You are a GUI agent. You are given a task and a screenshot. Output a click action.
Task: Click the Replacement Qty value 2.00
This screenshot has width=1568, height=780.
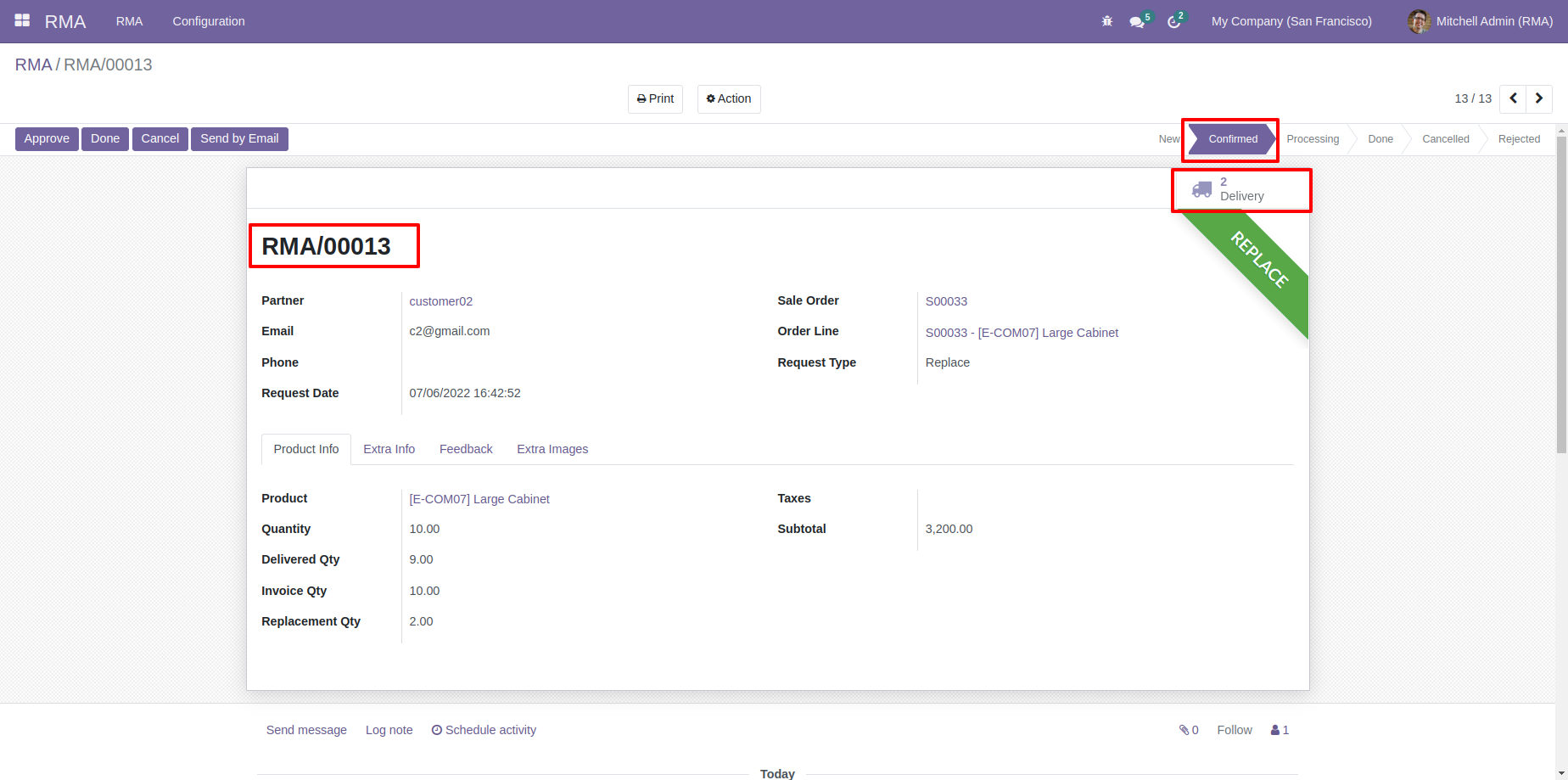coord(421,621)
